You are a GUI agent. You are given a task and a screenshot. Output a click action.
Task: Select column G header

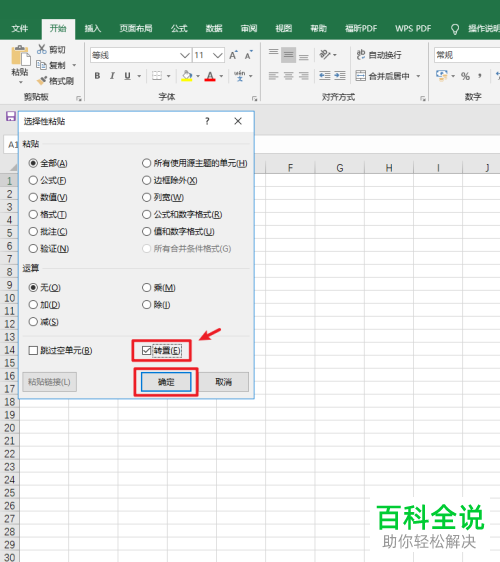tap(339, 167)
